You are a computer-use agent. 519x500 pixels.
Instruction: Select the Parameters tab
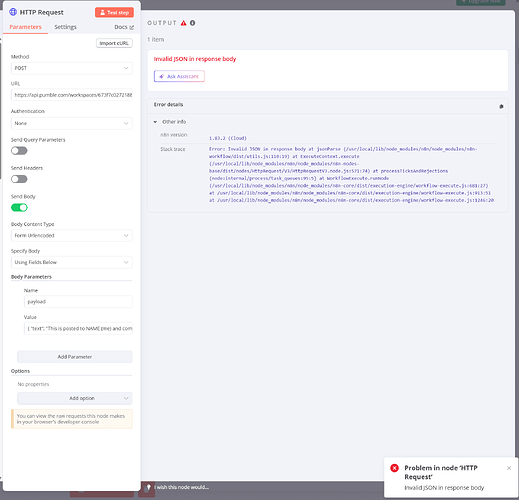click(25, 27)
